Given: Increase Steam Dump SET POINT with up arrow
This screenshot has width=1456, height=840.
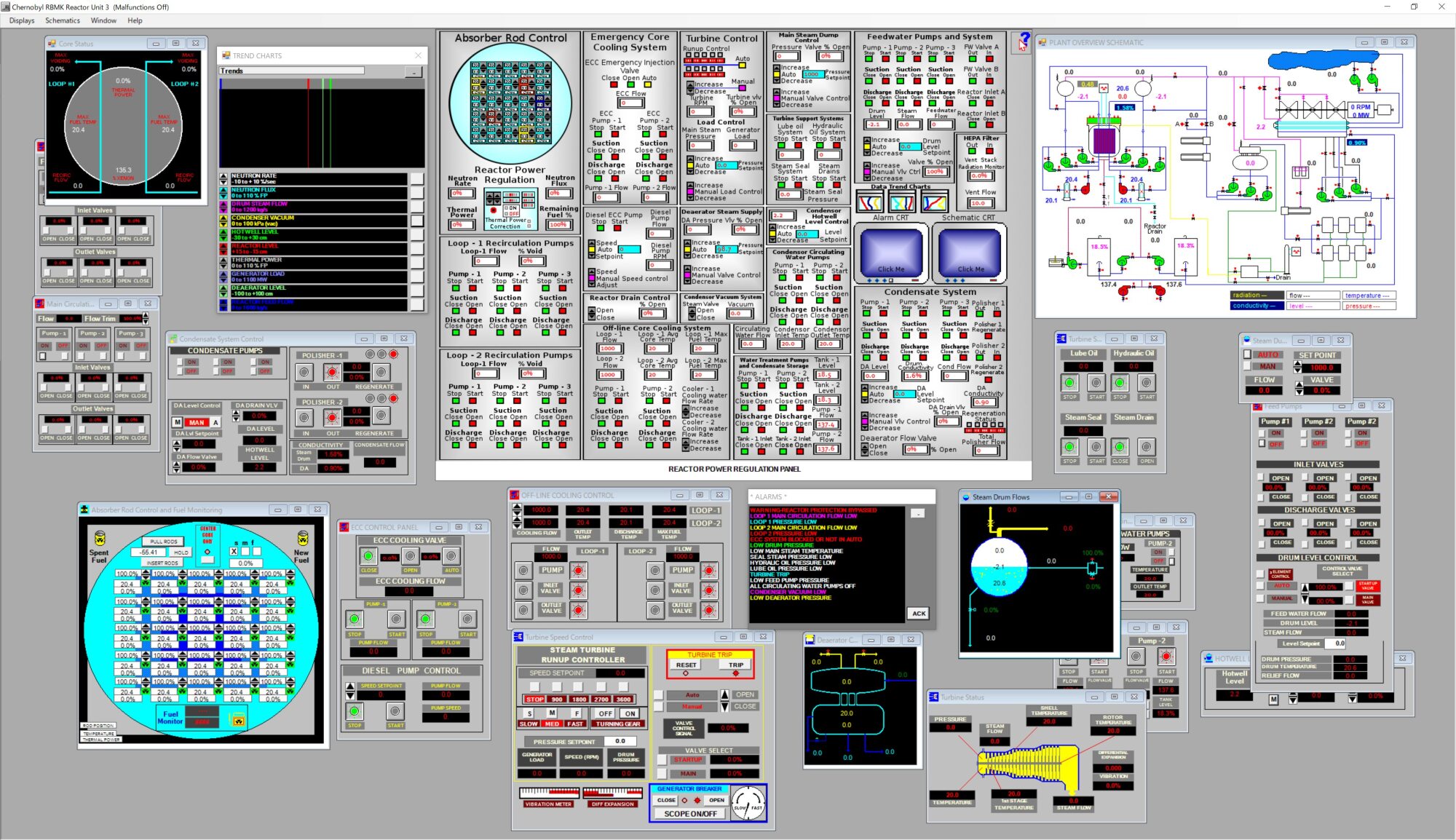Looking at the screenshot, I should tap(1297, 363).
